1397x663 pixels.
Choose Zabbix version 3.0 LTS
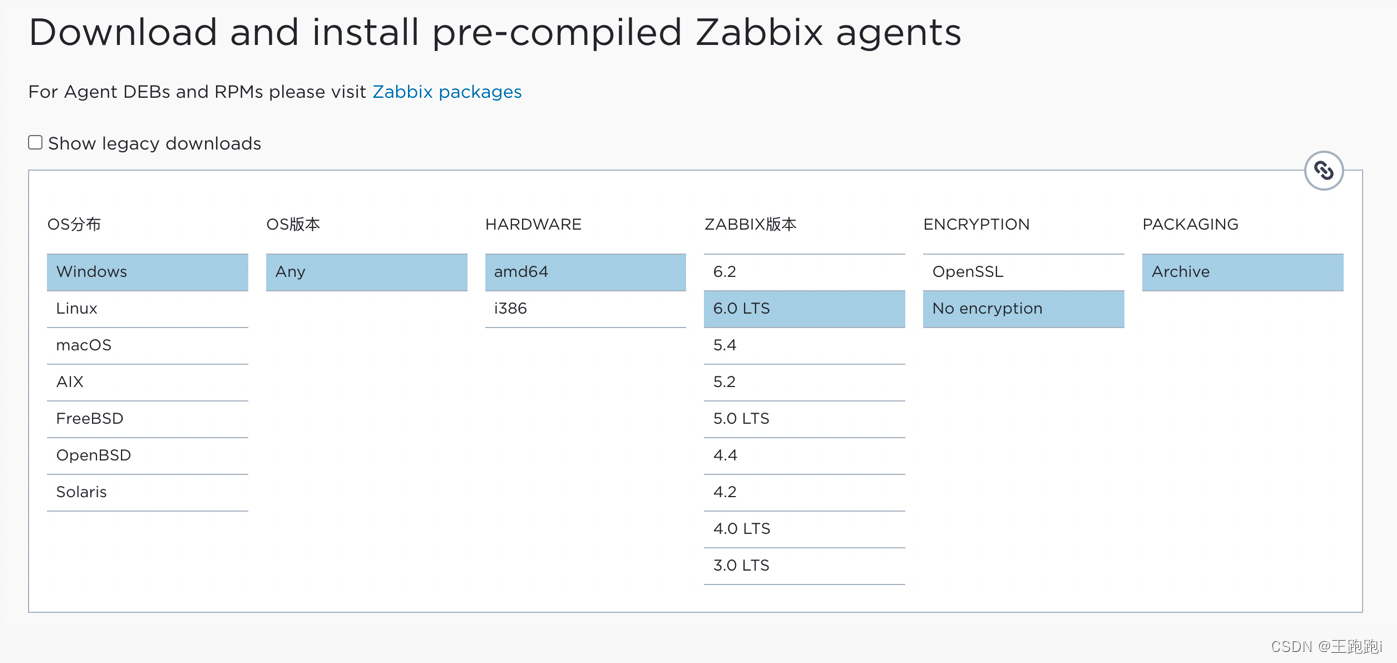coord(804,565)
